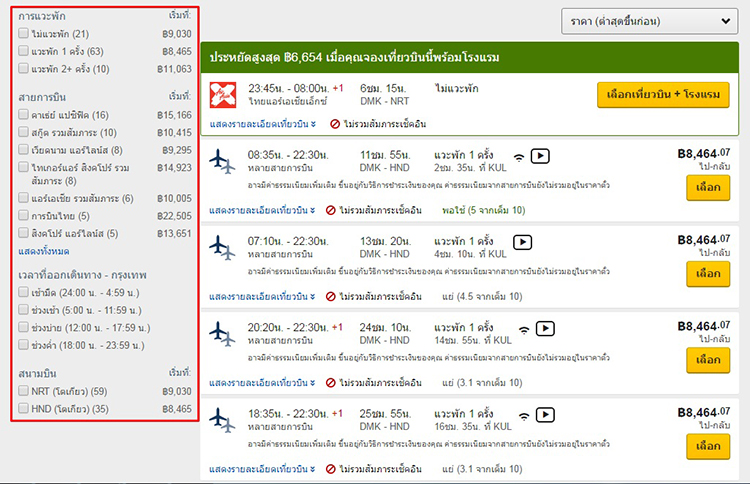Click the Thai AirAsia X airline logo

223,94
